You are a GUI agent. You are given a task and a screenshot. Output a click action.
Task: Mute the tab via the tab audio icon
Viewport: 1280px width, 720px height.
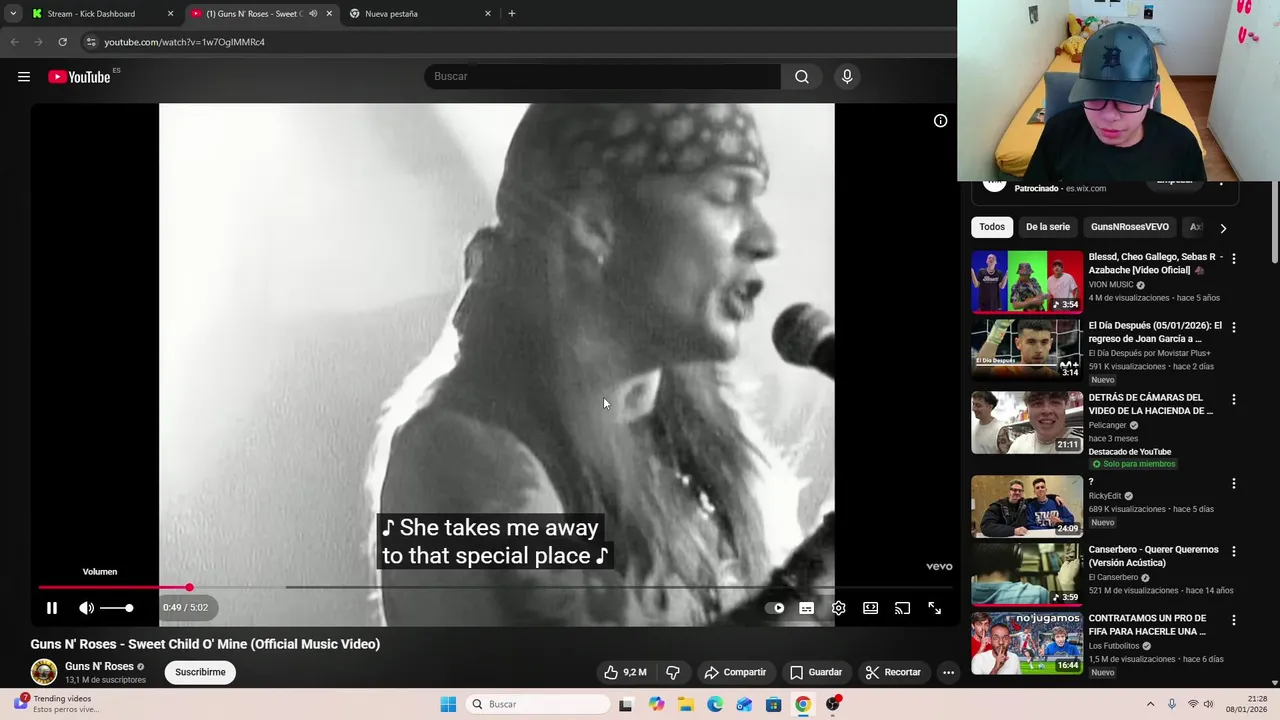pos(313,14)
